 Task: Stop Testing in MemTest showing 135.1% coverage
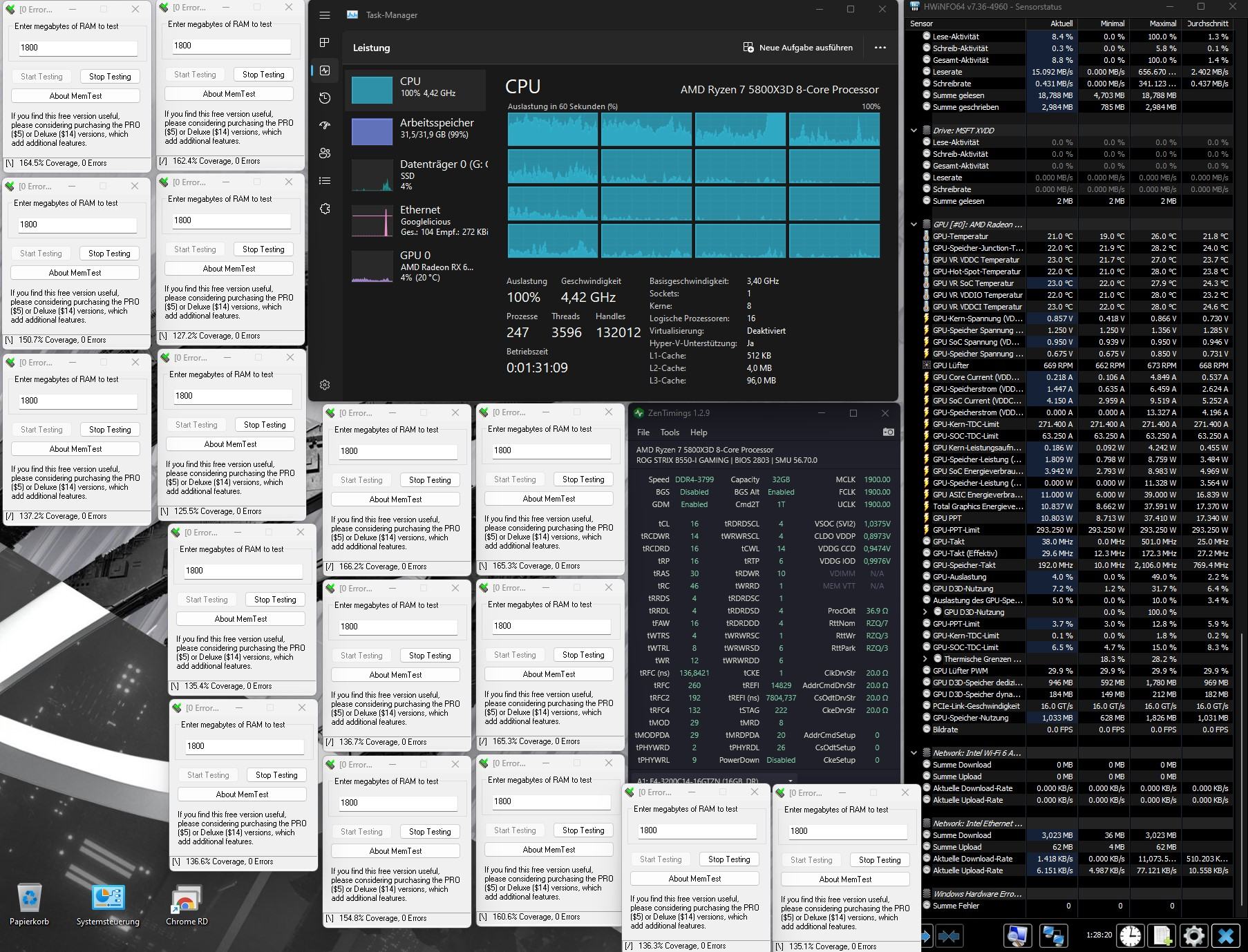coord(880,860)
